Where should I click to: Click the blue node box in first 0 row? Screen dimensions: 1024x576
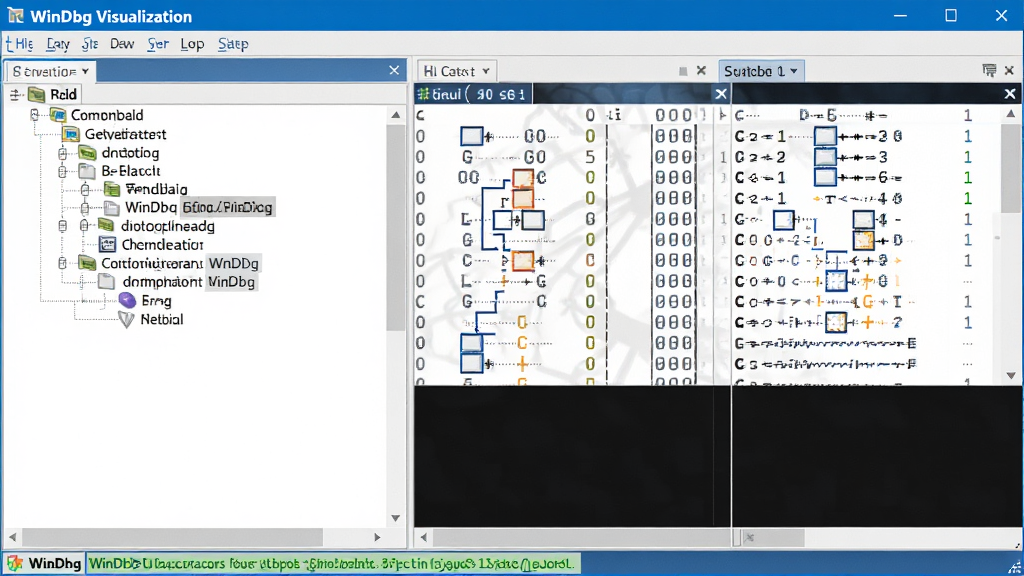click(472, 136)
